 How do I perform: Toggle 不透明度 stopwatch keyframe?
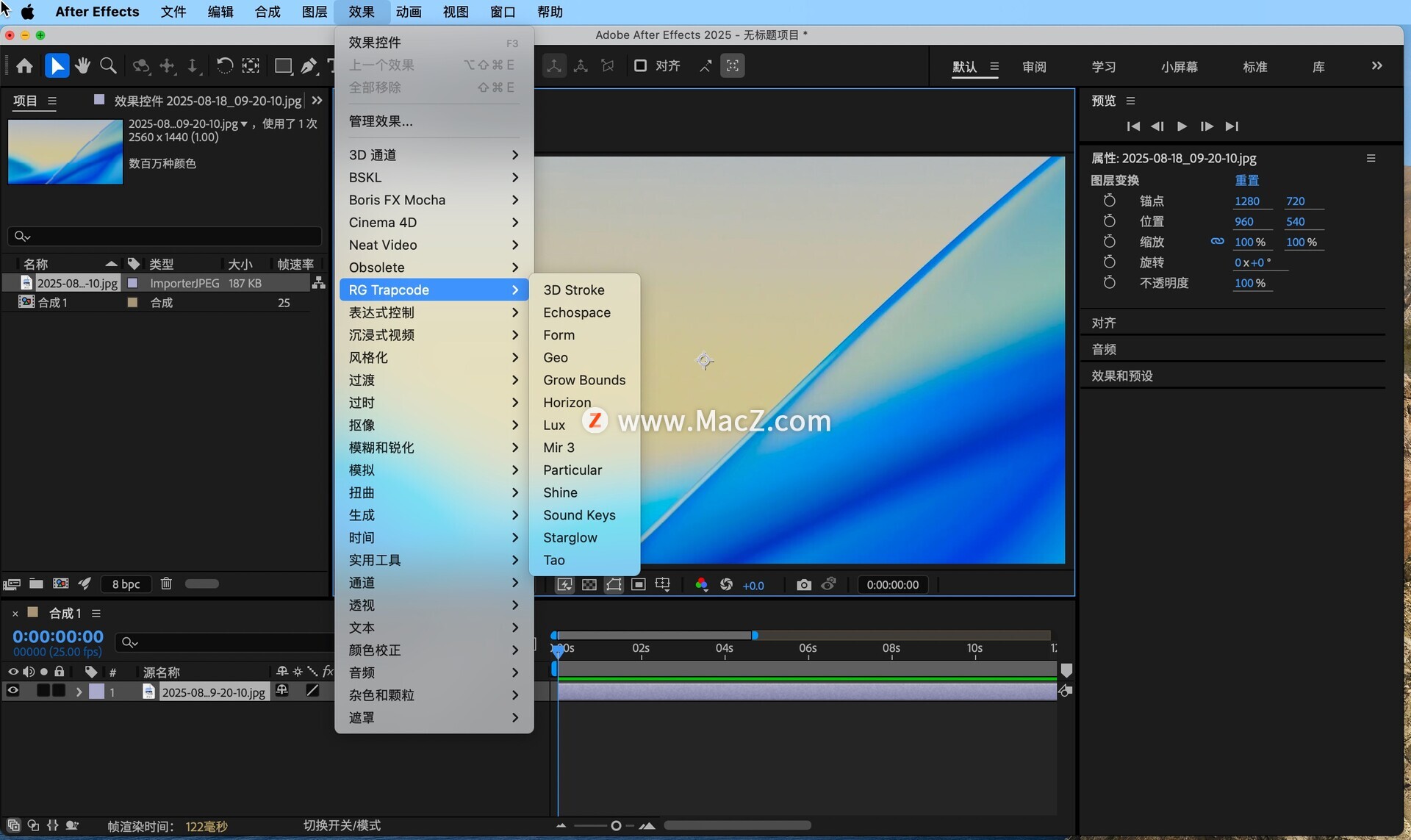[1110, 283]
